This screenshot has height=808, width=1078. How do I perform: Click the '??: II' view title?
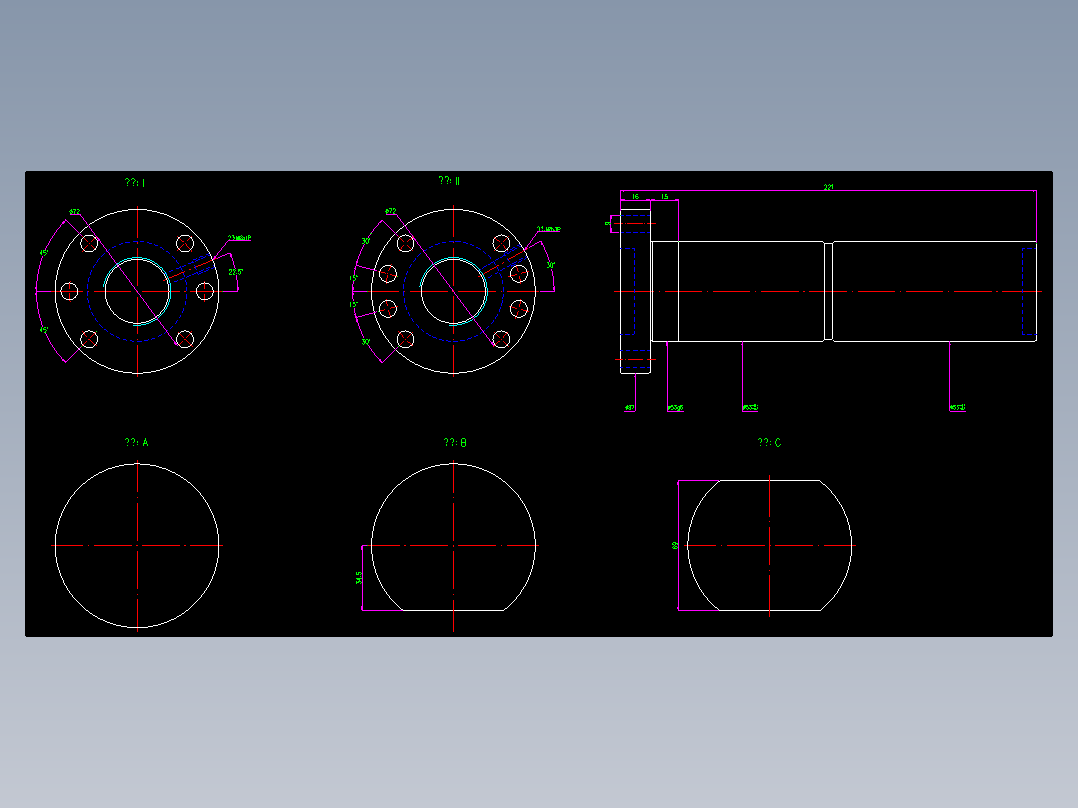coord(450,181)
